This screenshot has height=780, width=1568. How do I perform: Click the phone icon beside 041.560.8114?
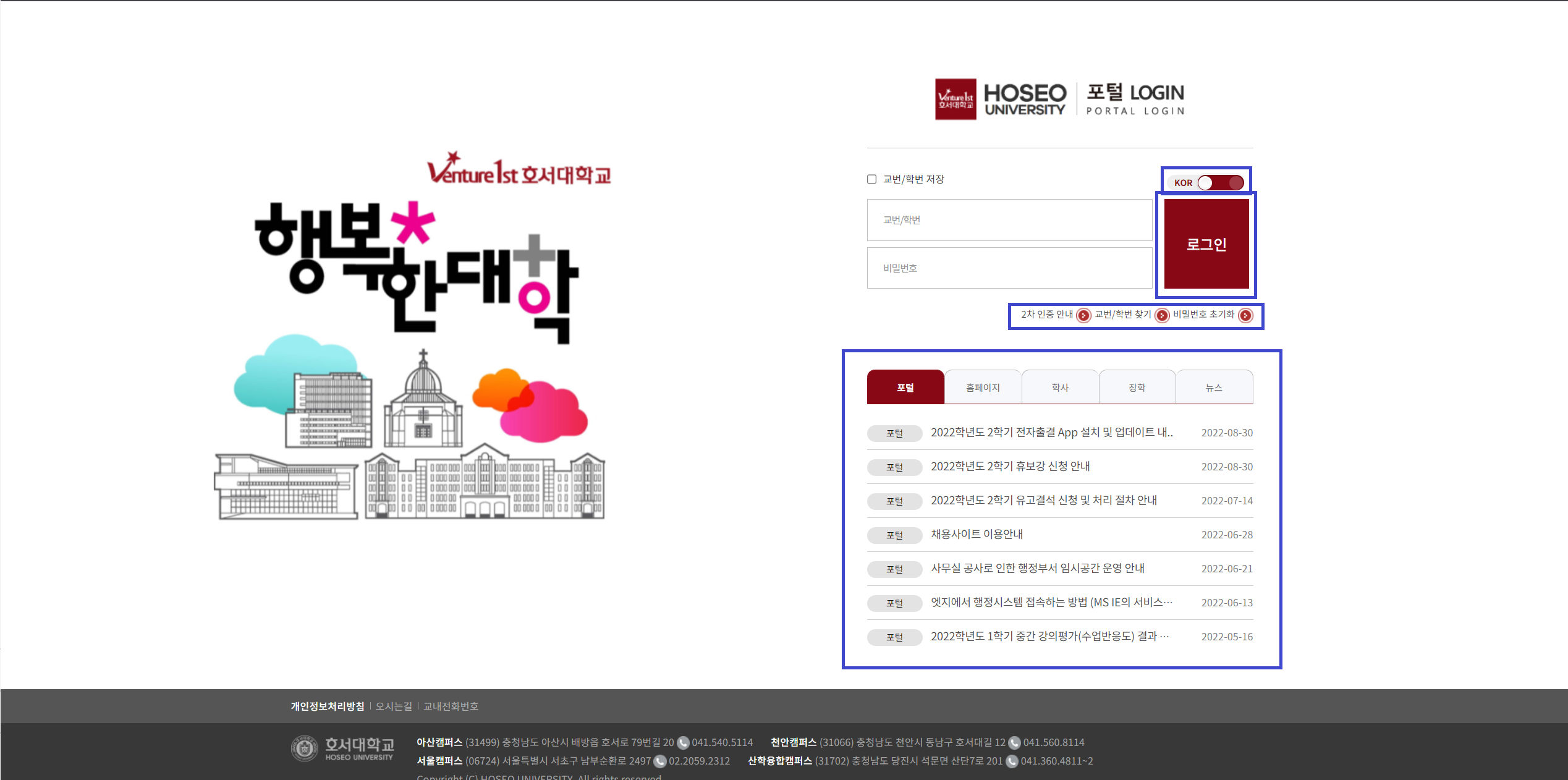coord(1014,742)
